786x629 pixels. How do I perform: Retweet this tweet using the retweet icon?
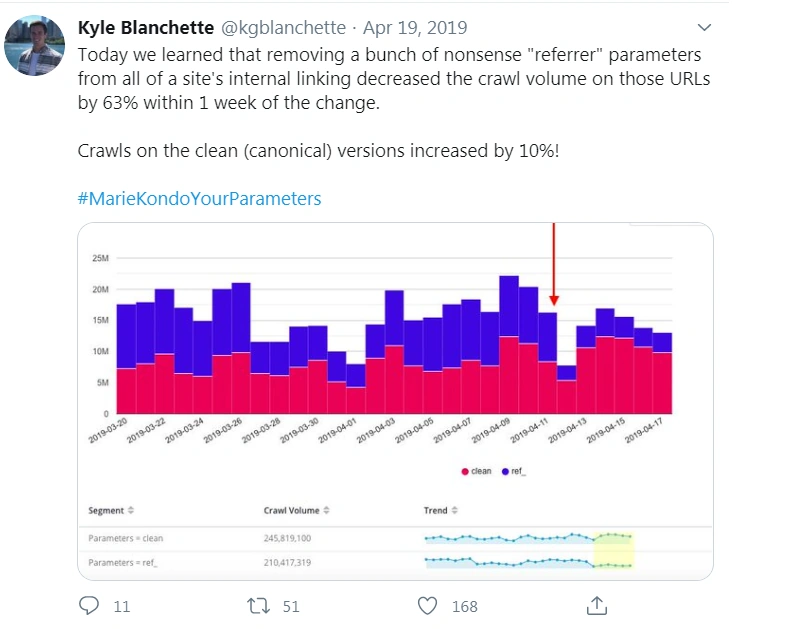point(257,605)
